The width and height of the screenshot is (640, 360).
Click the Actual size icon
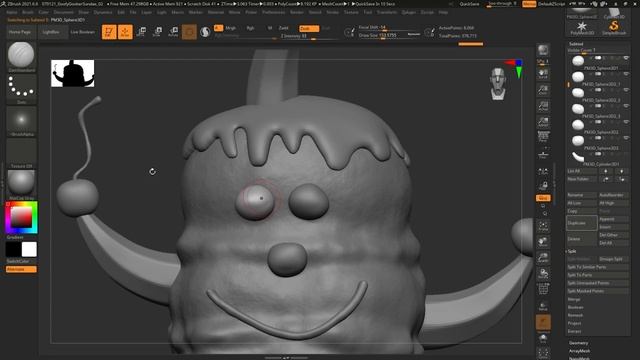coord(543,106)
